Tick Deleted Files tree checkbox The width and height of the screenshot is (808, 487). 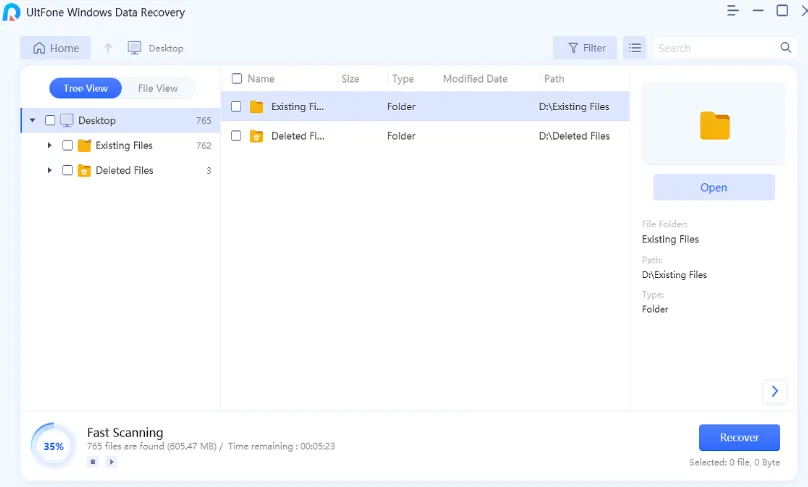pos(68,170)
